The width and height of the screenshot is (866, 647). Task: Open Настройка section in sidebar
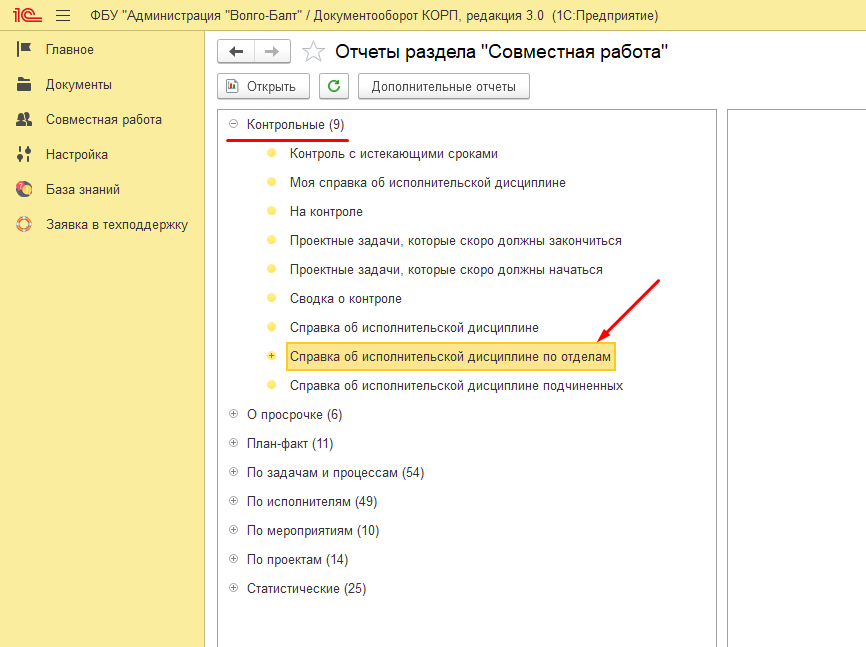tap(76, 155)
